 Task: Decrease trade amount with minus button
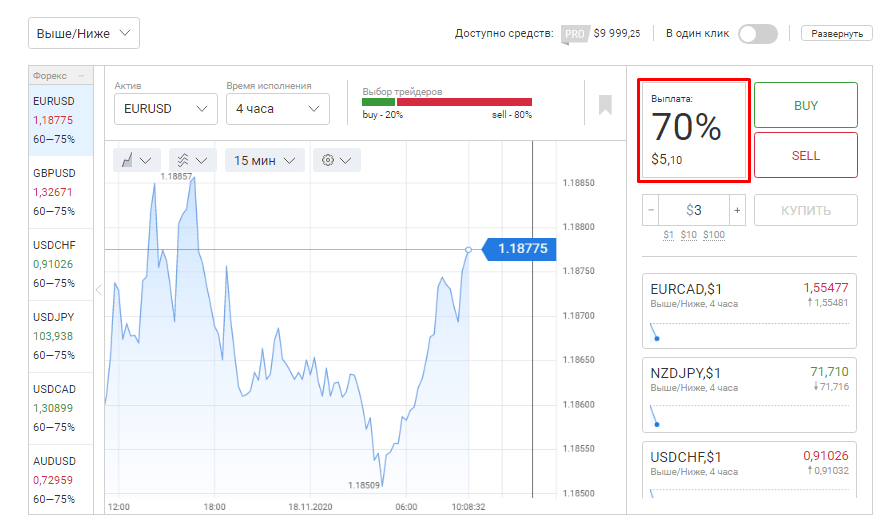tap(651, 210)
